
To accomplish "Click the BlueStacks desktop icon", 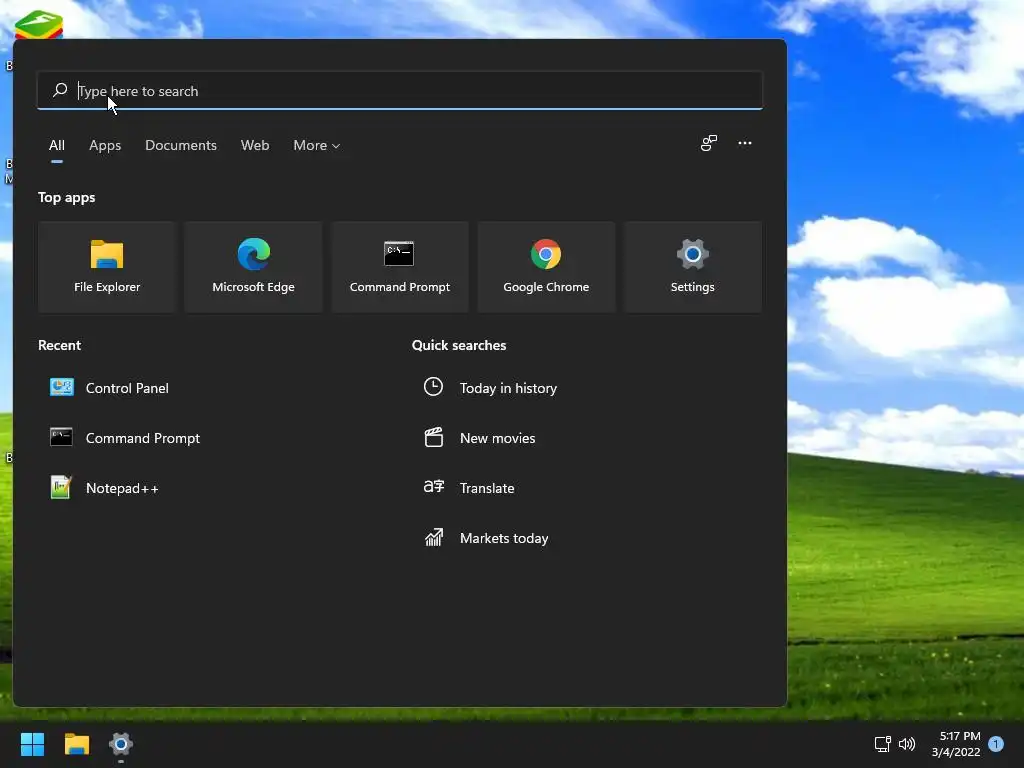I will (39, 25).
